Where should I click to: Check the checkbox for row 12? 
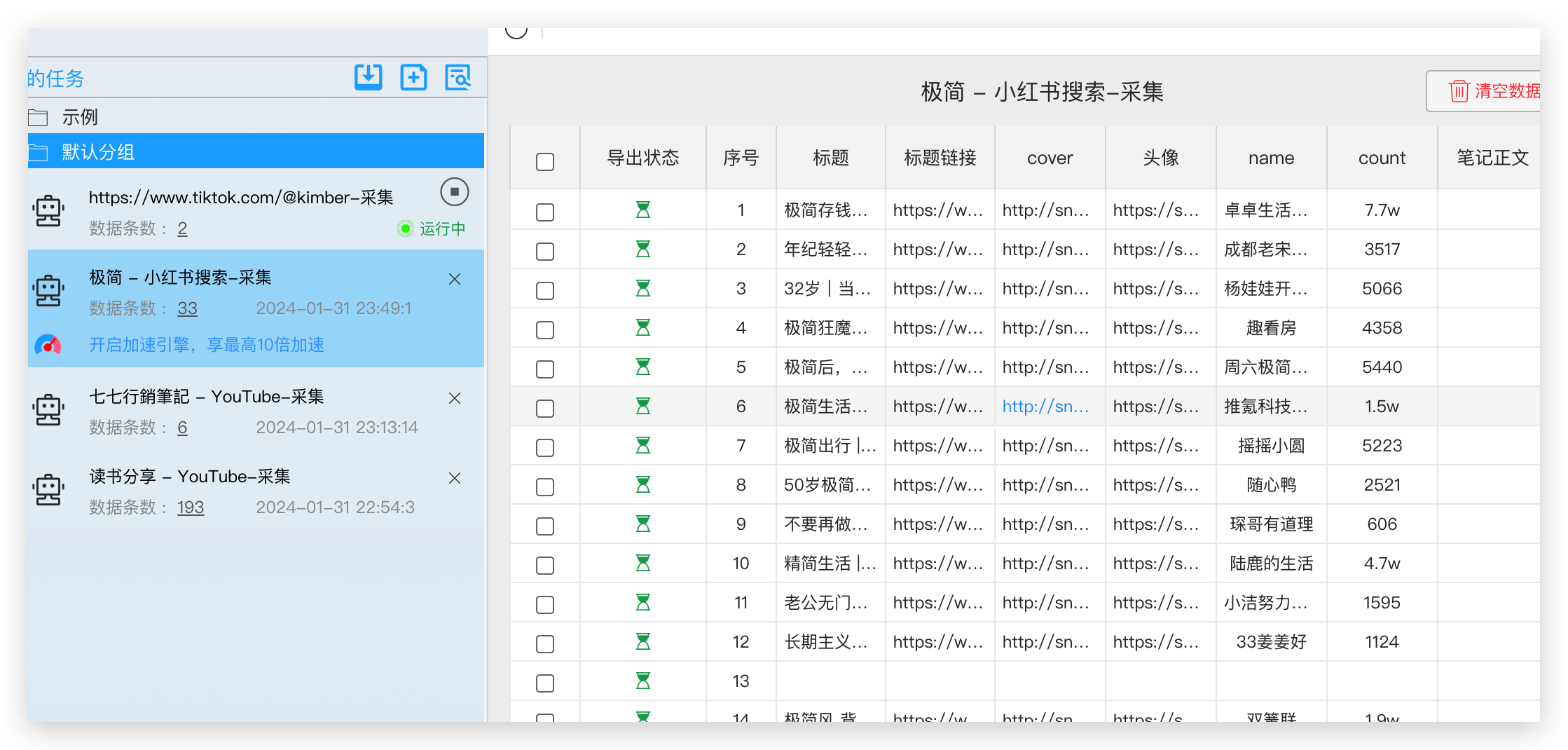coord(545,644)
